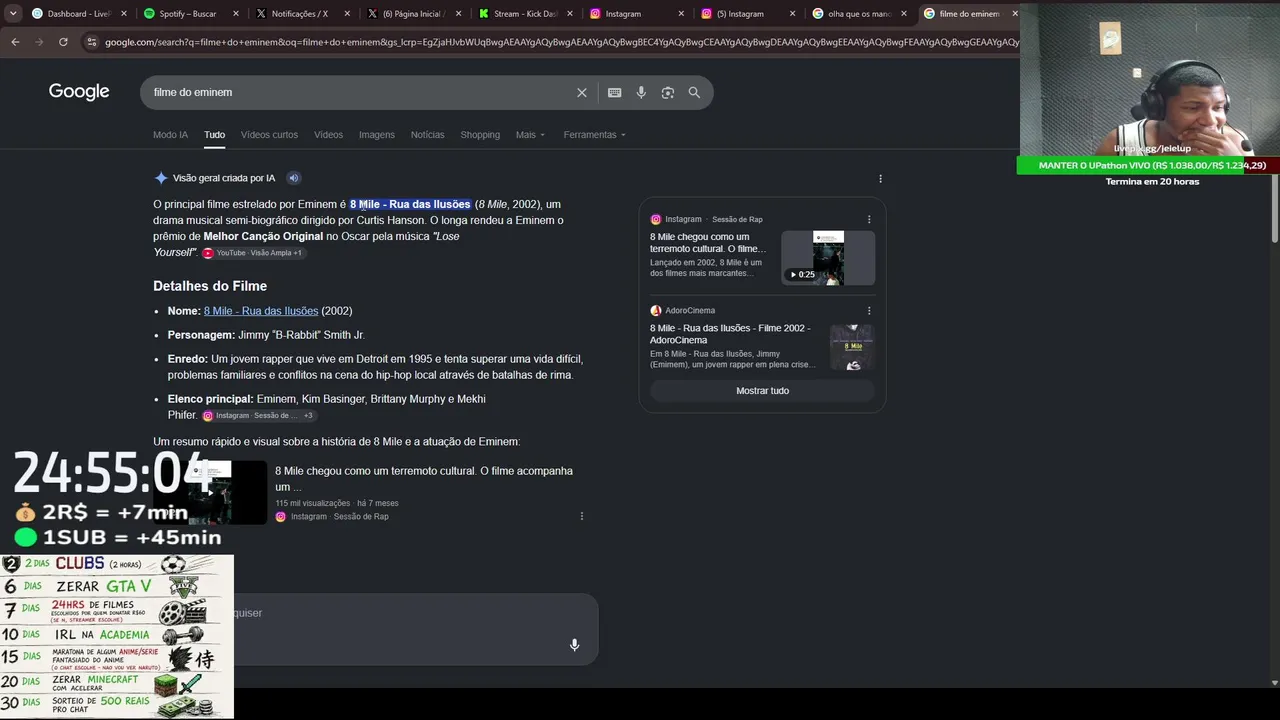The width and height of the screenshot is (1280, 720).
Task: Click the 'Visão geral criada por IA' label
Action: tap(224, 178)
